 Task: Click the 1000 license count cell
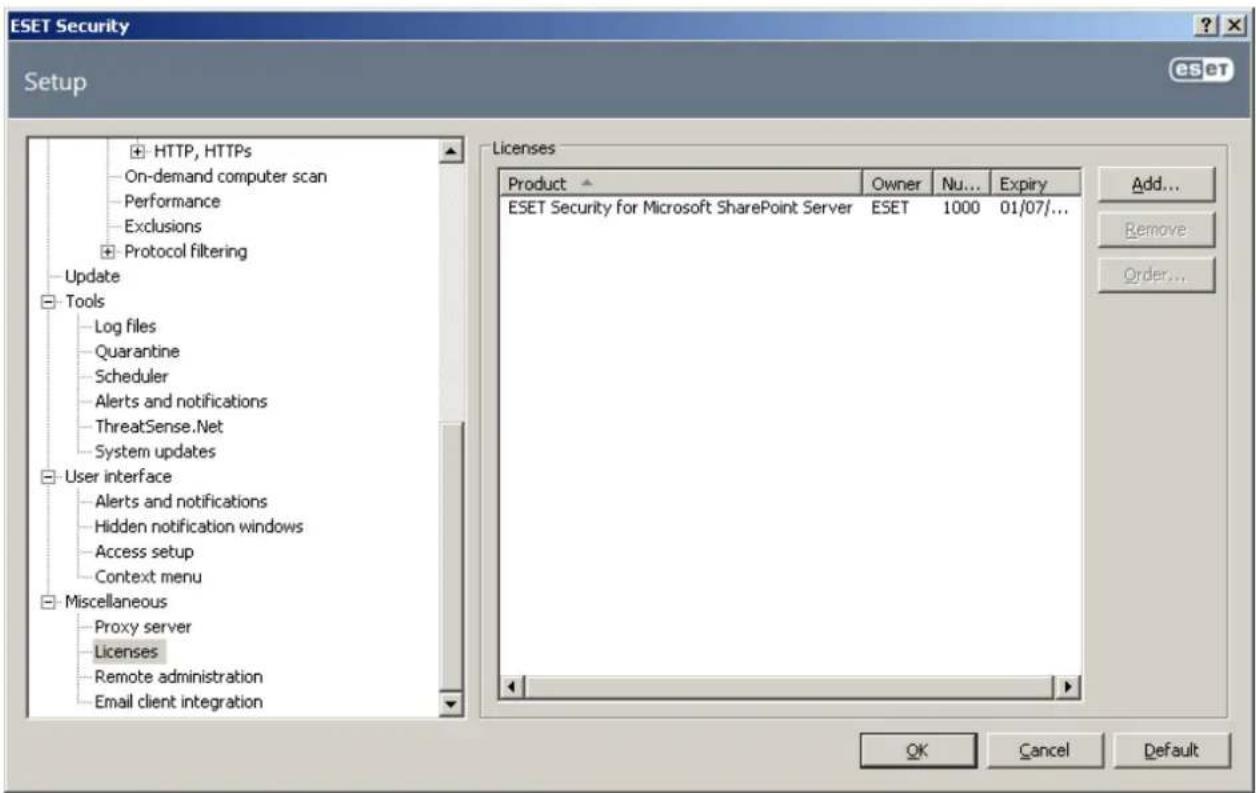(x=961, y=207)
